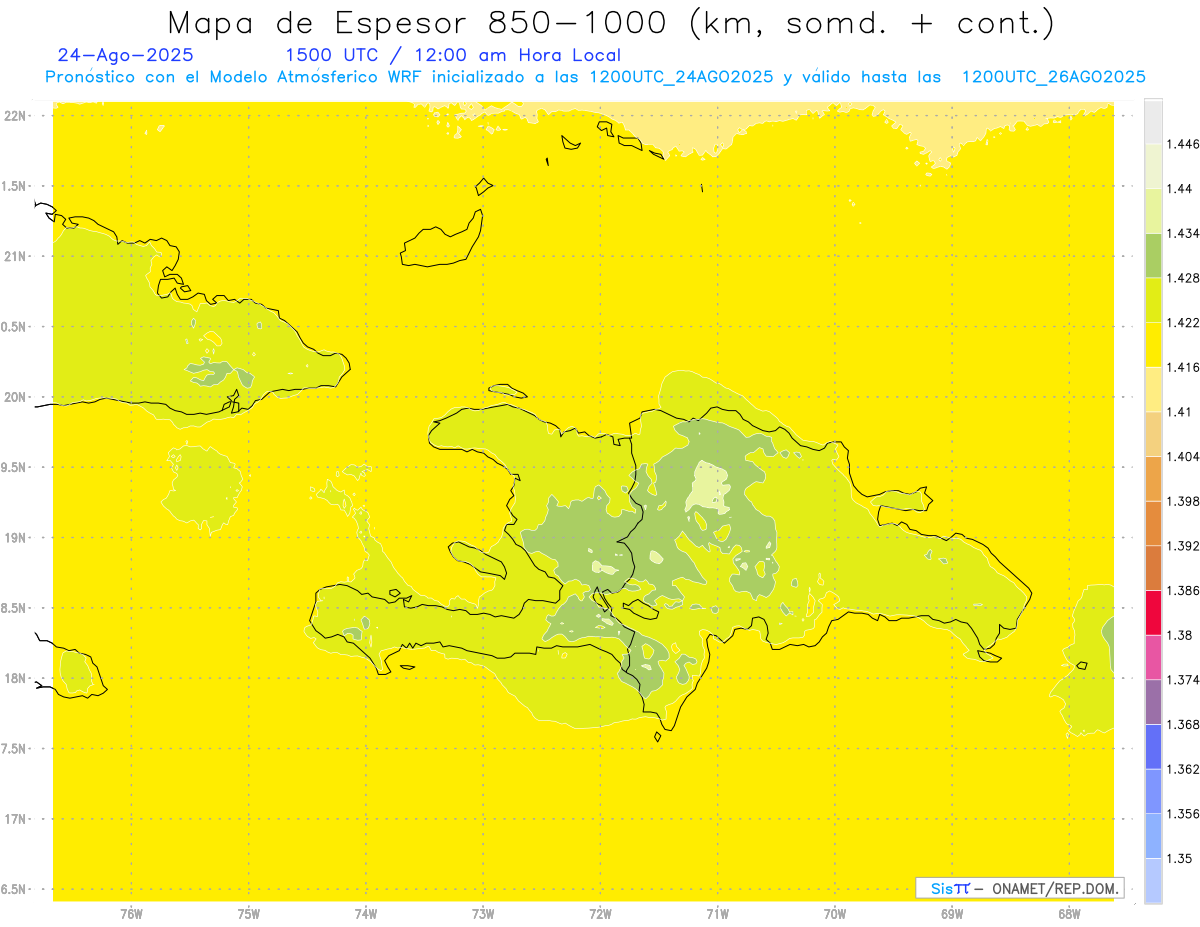The width and height of the screenshot is (1200, 927).
Task: Click legend value '1.416'
Action: click(1183, 367)
